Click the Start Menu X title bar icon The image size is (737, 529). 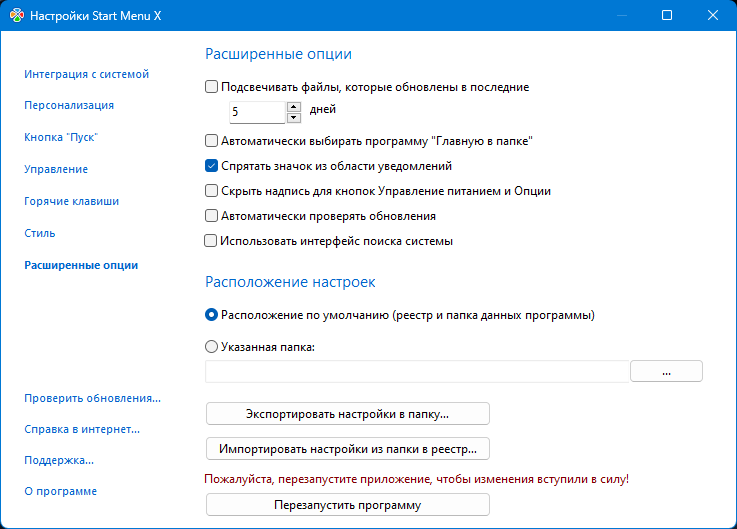coord(16,16)
